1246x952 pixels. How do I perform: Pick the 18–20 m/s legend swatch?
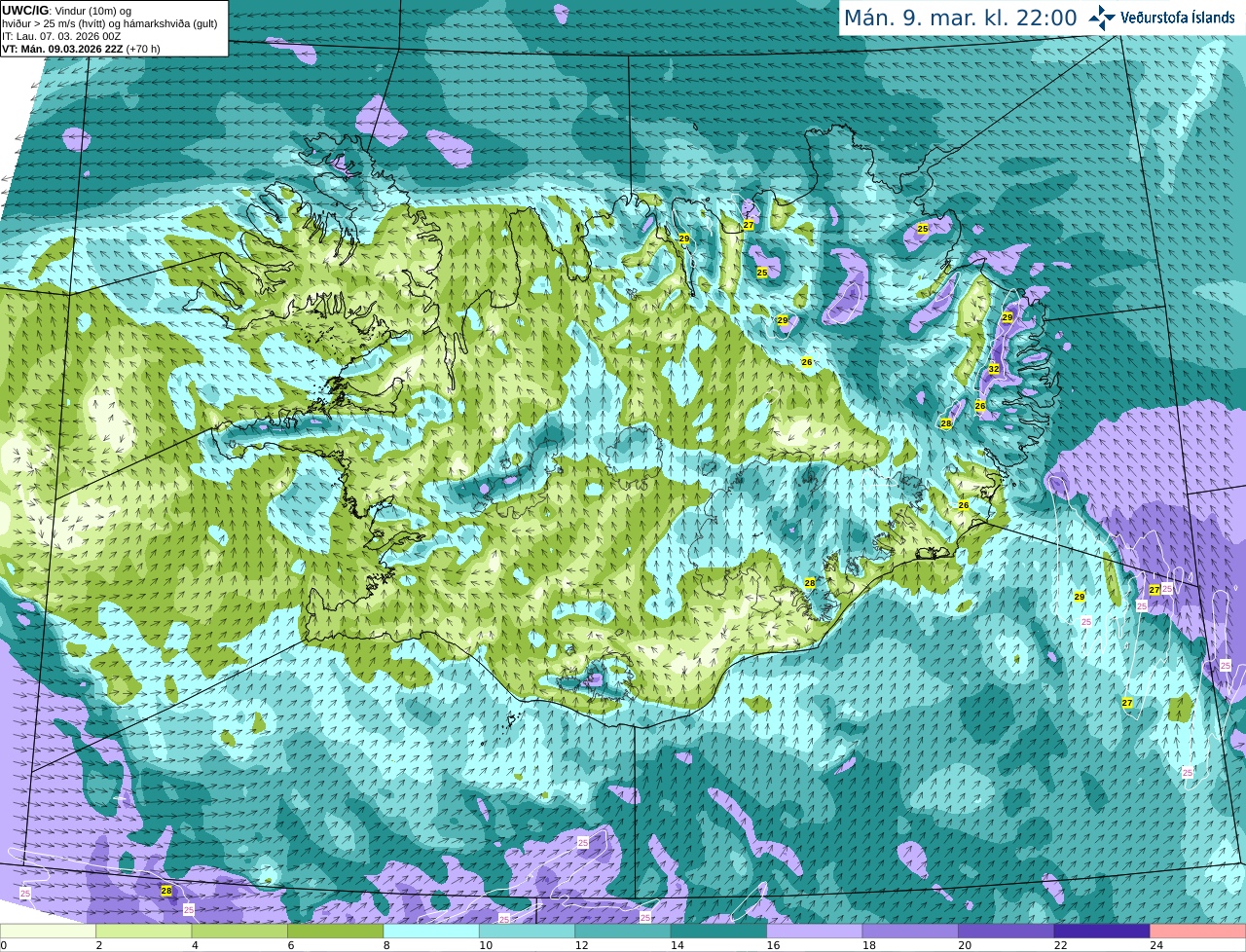910,932
